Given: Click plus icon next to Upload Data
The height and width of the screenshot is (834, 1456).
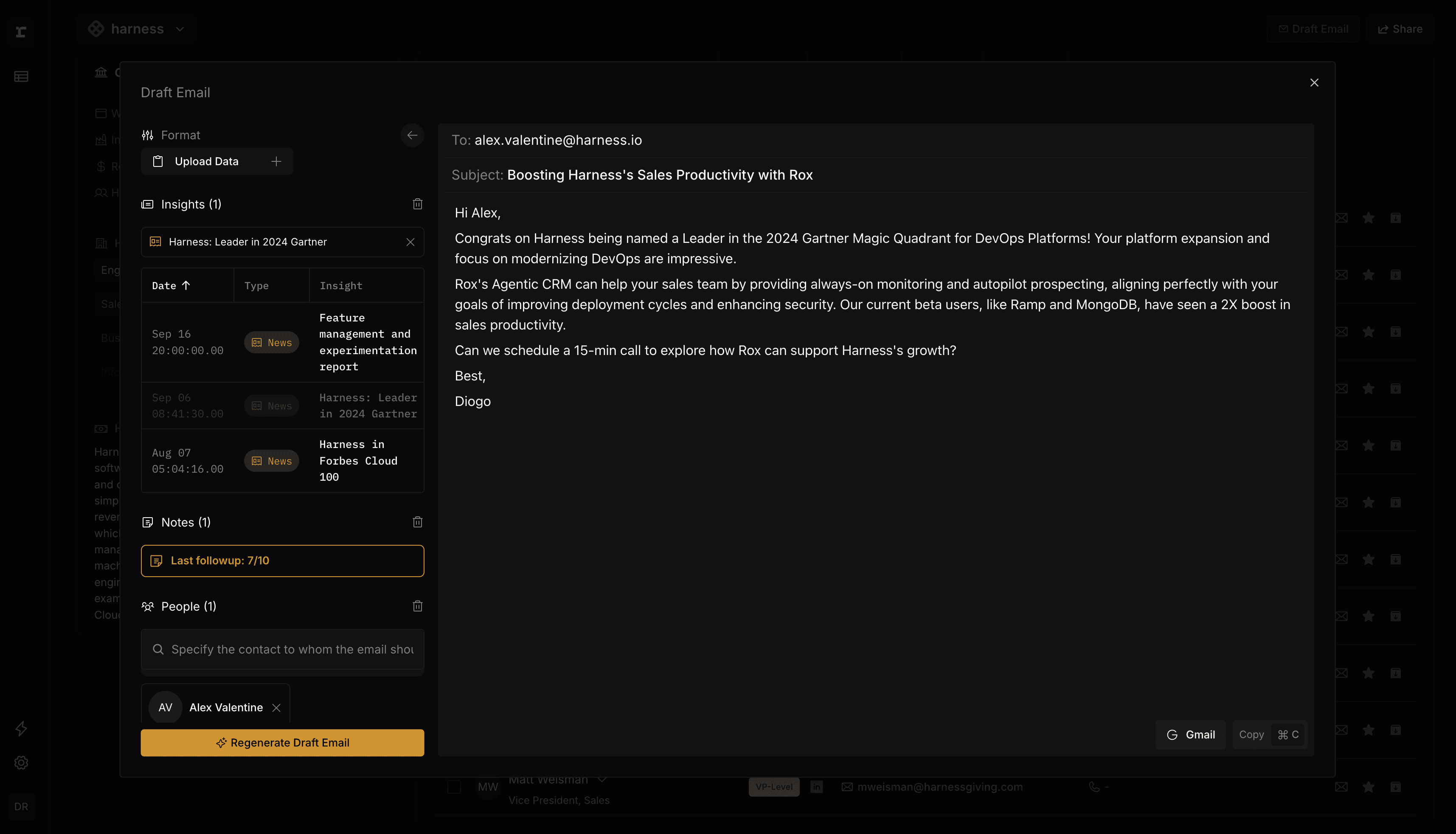Looking at the screenshot, I should pos(276,161).
